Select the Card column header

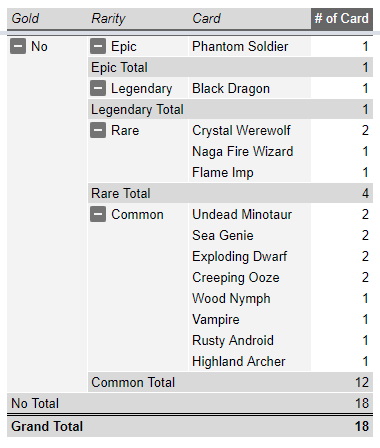click(x=250, y=18)
